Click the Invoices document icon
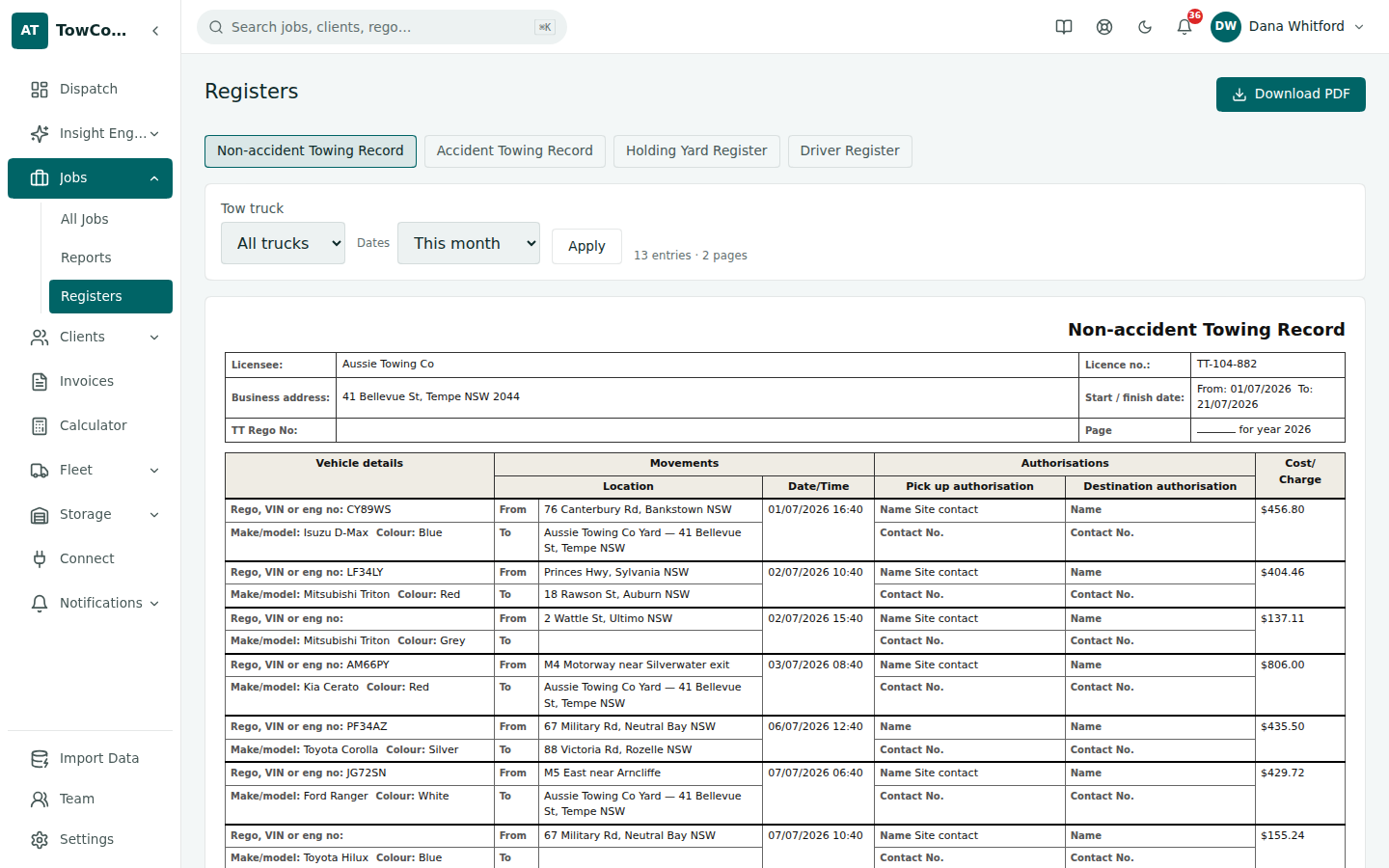Viewport: 1389px width, 868px height. pyautogui.click(x=40, y=382)
